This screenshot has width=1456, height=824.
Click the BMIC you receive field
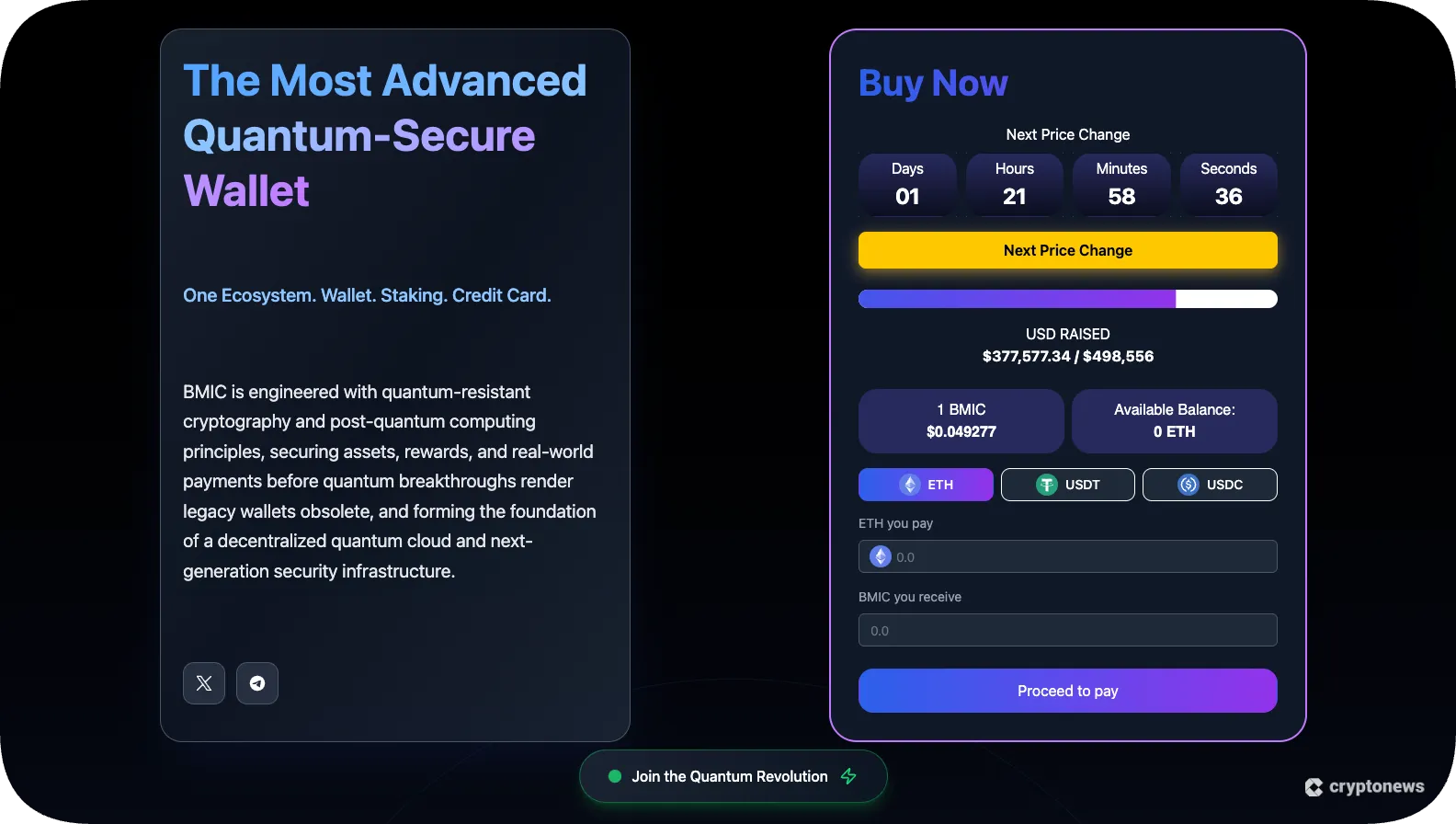point(1067,630)
